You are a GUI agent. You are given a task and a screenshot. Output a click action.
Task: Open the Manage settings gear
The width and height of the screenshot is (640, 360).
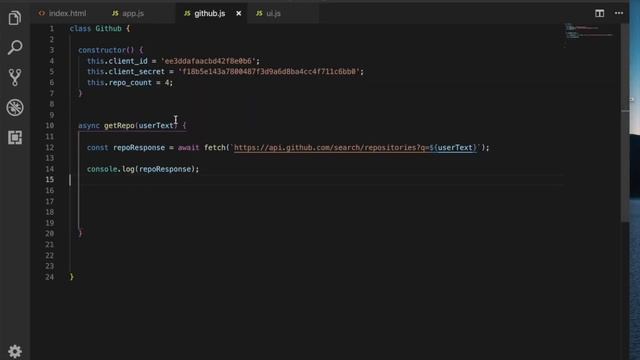15,351
